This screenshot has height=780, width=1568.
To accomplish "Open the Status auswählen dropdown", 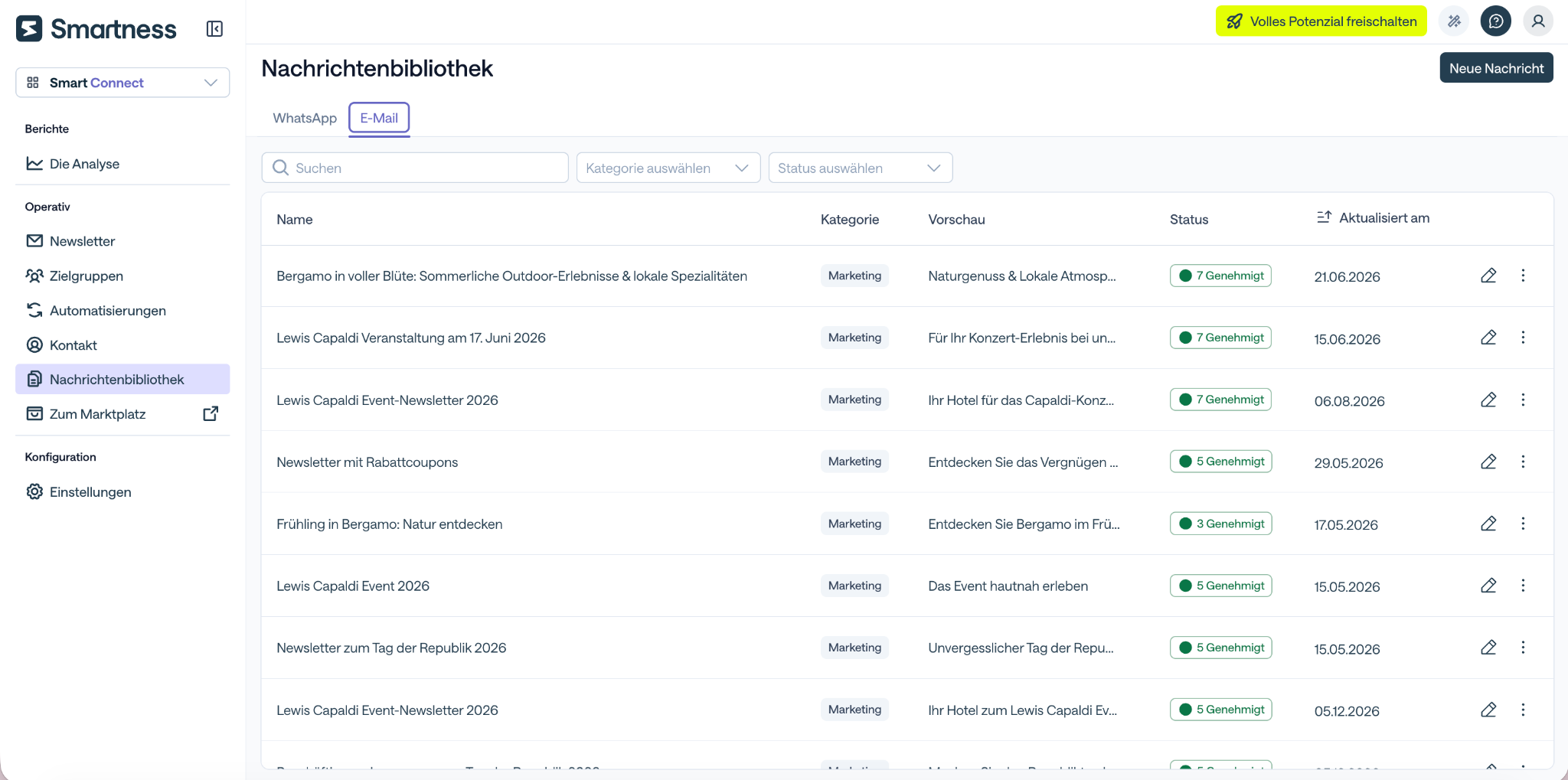I will click(861, 168).
